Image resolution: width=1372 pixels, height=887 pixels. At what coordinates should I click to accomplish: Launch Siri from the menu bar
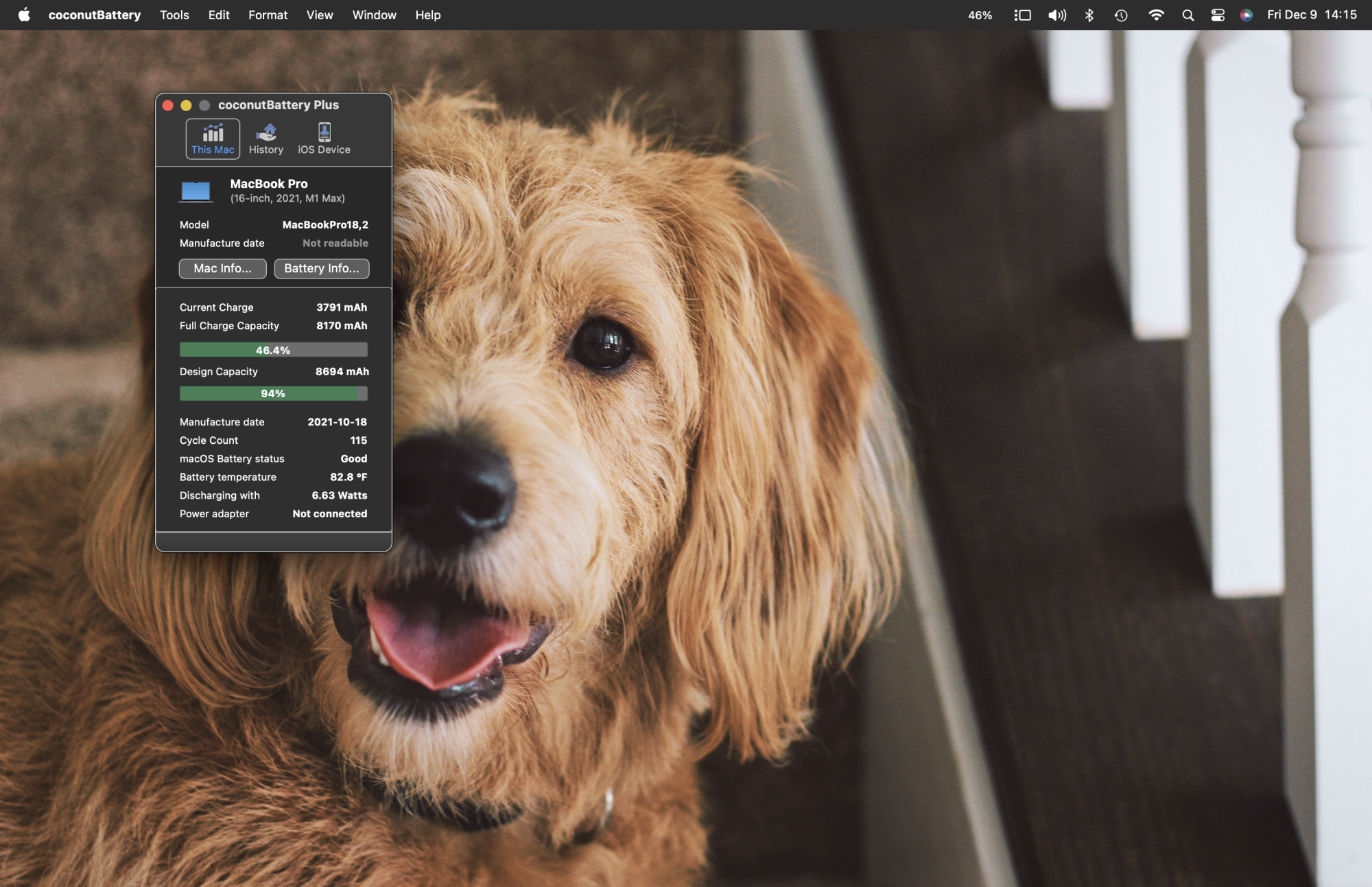pyautogui.click(x=1246, y=15)
